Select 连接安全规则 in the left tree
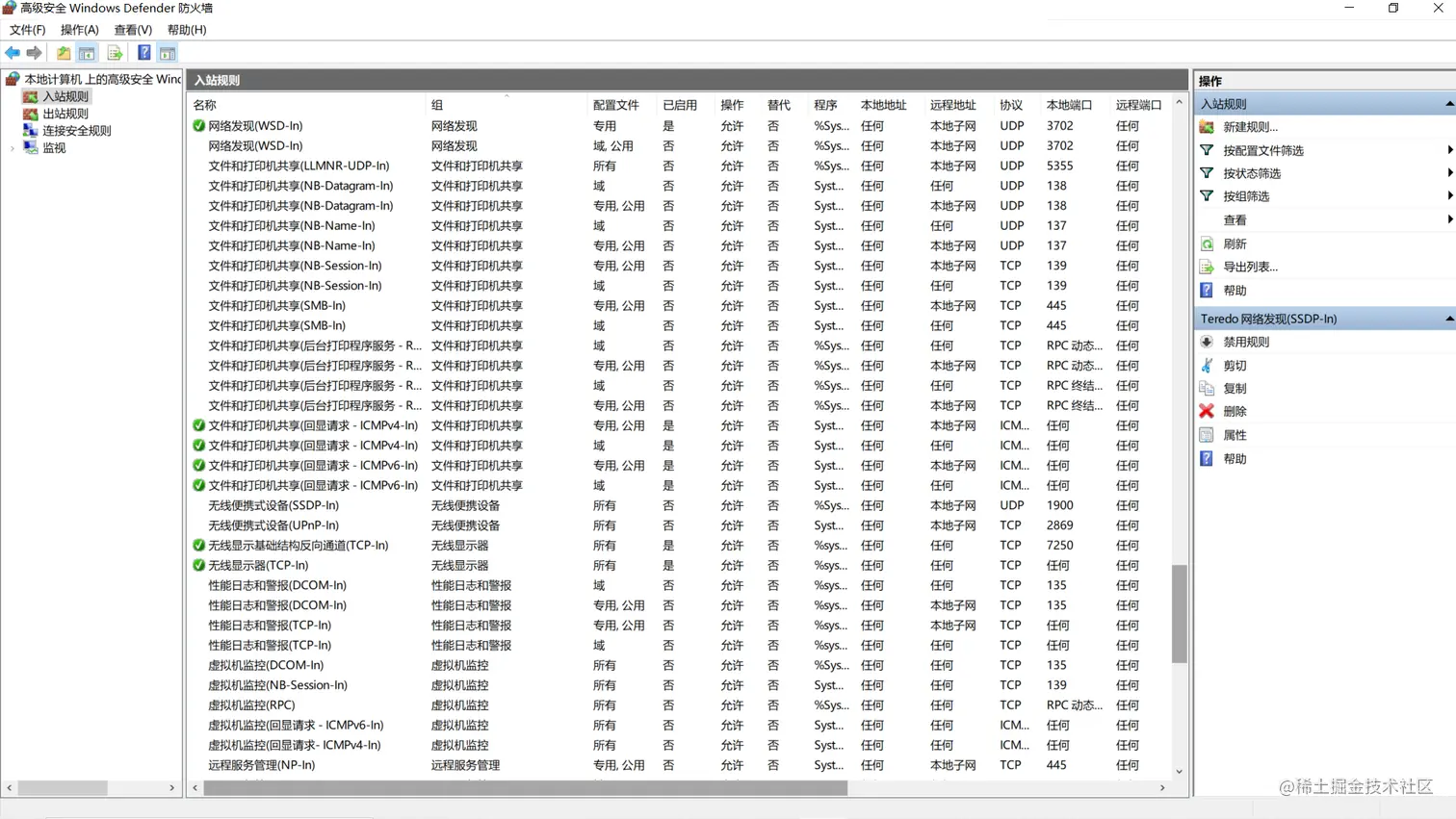Image resolution: width=1456 pixels, height=819 pixels. coord(76,131)
